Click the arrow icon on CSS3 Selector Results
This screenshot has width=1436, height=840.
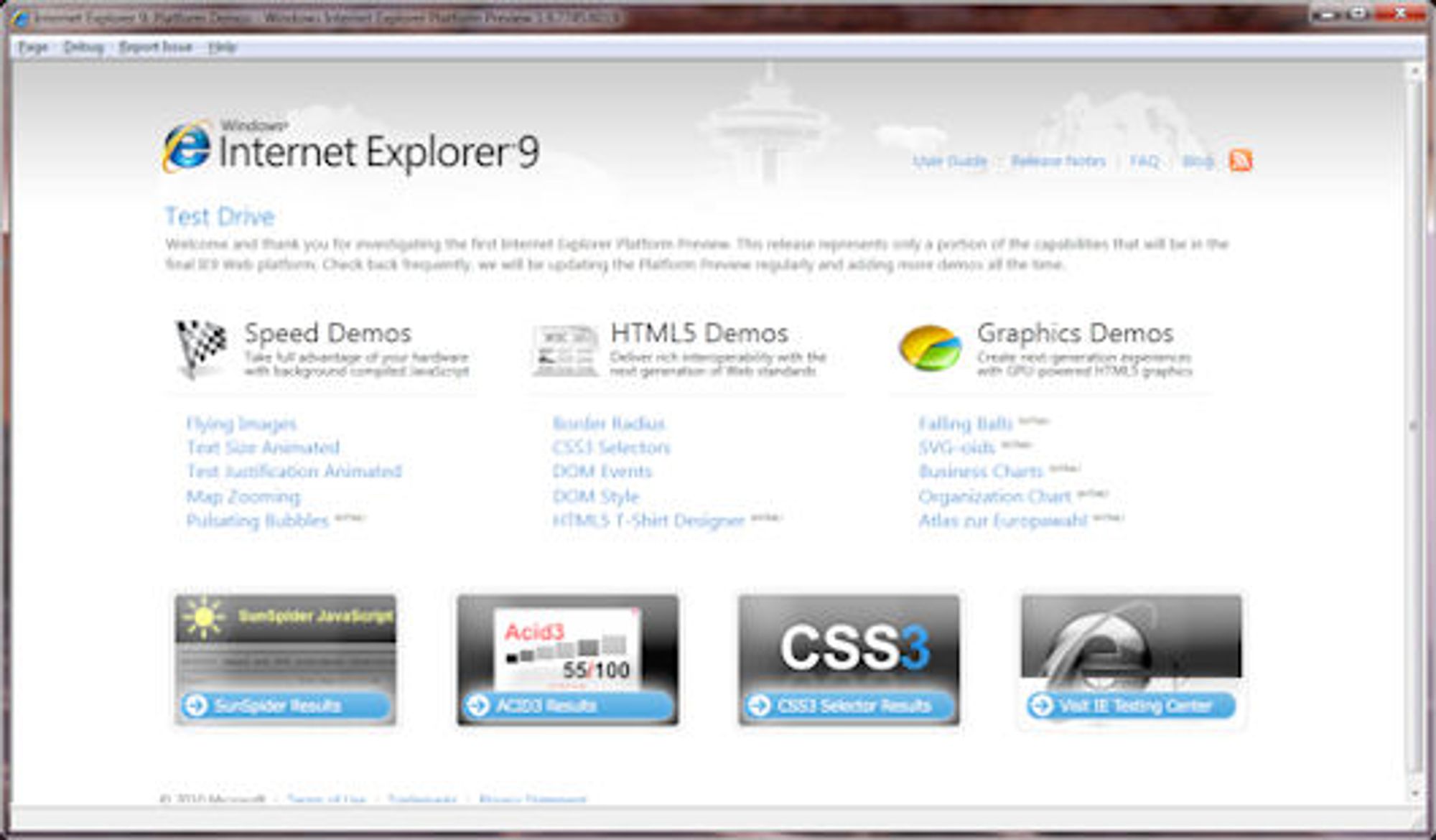point(759,706)
